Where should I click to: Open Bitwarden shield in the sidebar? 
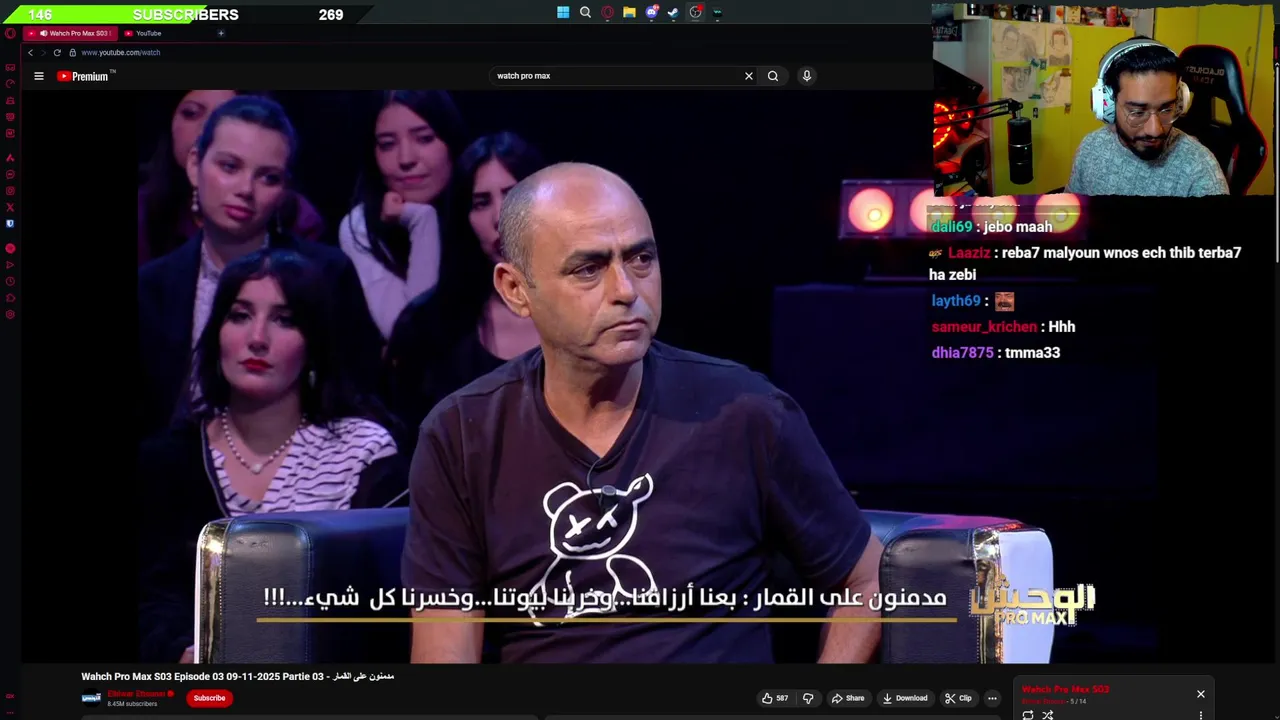click(10, 223)
